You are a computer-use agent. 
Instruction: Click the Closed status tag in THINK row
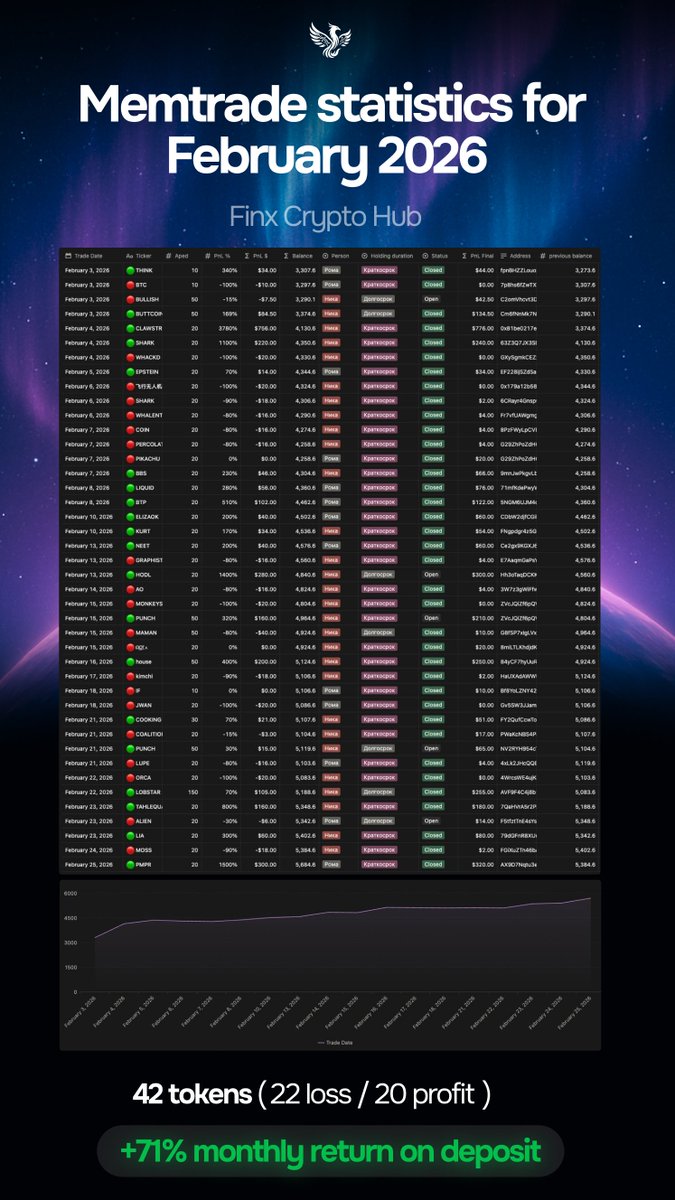coord(433,270)
